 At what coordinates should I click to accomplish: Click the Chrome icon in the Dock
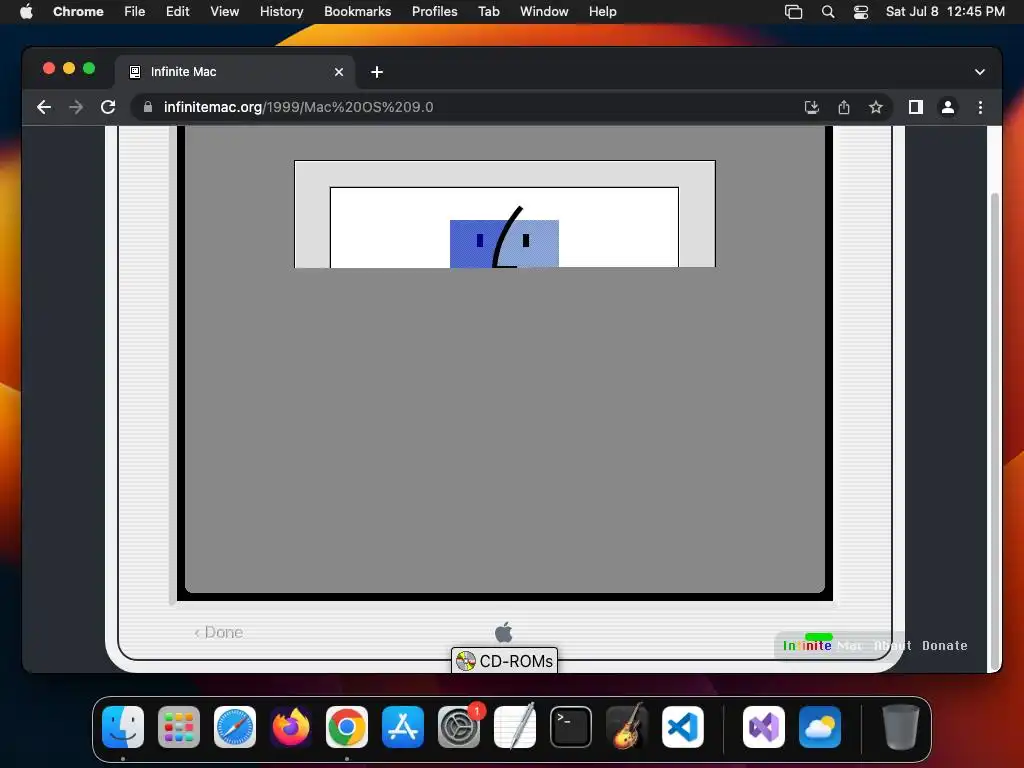(x=347, y=727)
